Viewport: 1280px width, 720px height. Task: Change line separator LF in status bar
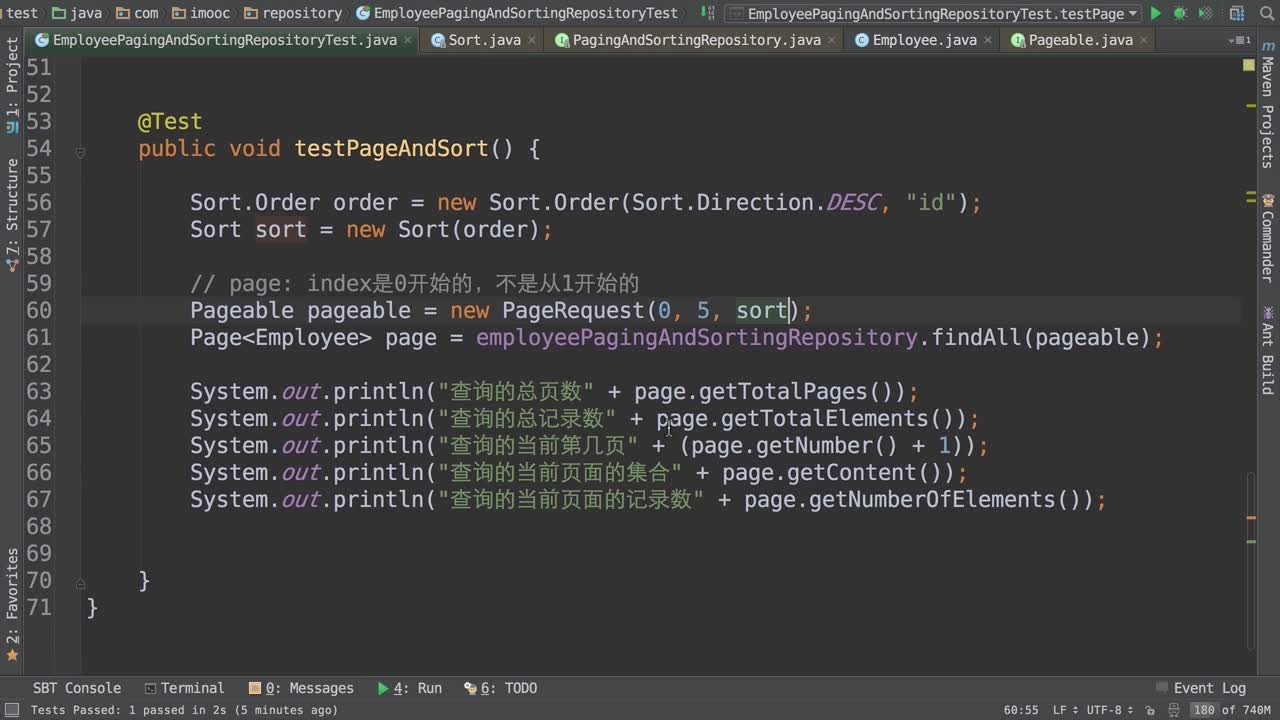[x=1063, y=710]
